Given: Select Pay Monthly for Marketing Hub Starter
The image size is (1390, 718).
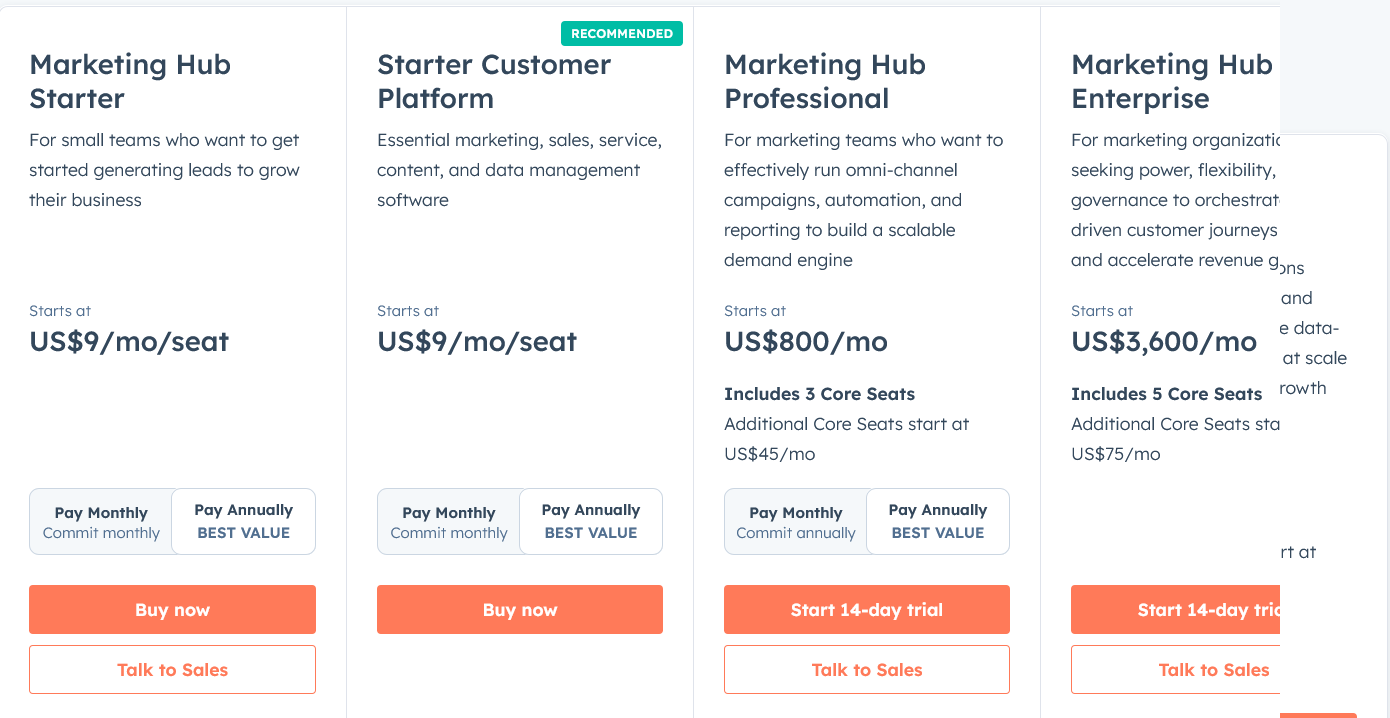Looking at the screenshot, I should tap(101, 522).
